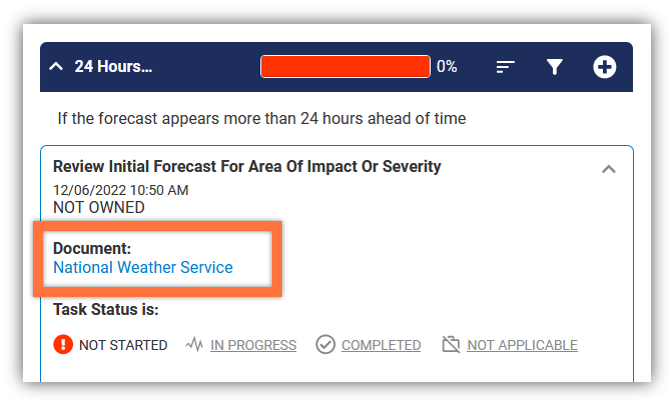Mark the task as COMPLETED

(x=381, y=345)
